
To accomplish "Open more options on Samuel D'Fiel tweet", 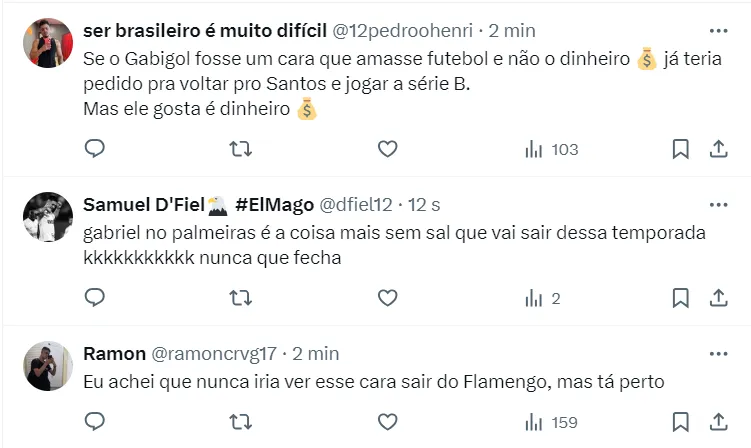I will point(718,204).
